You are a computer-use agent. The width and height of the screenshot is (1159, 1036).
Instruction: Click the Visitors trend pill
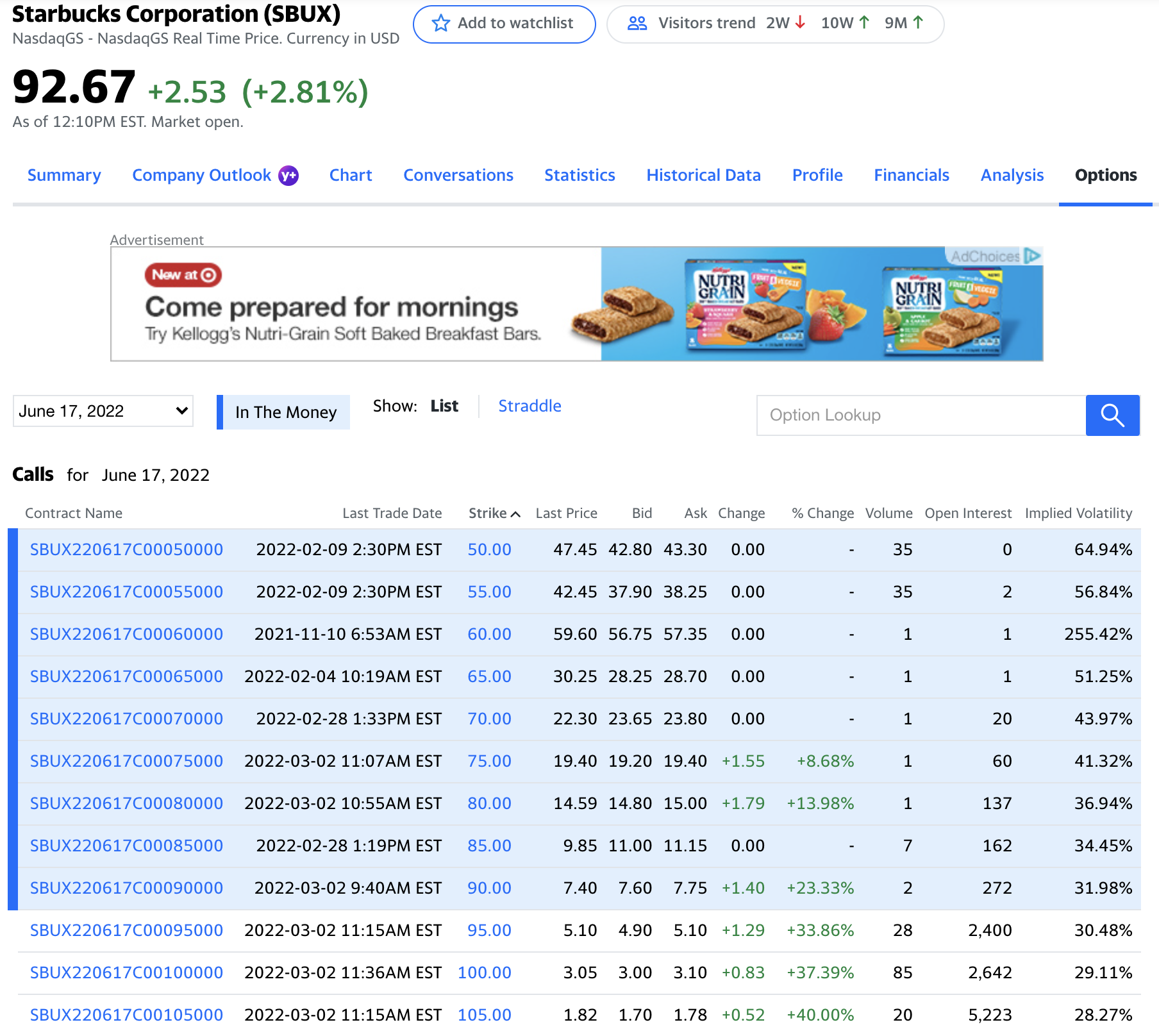tap(775, 24)
